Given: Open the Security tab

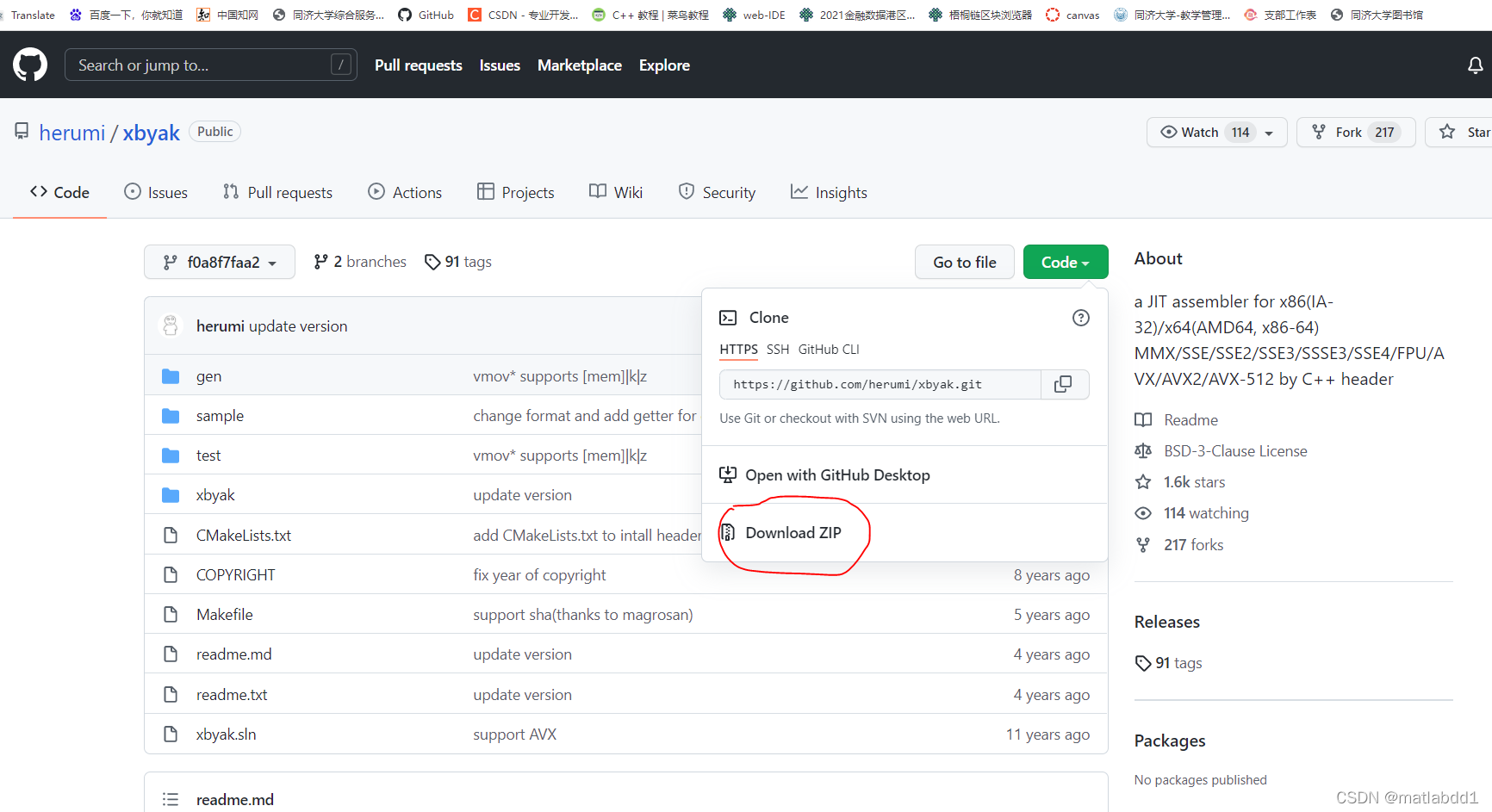Looking at the screenshot, I should pyautogui.click(x=717, y=192).
